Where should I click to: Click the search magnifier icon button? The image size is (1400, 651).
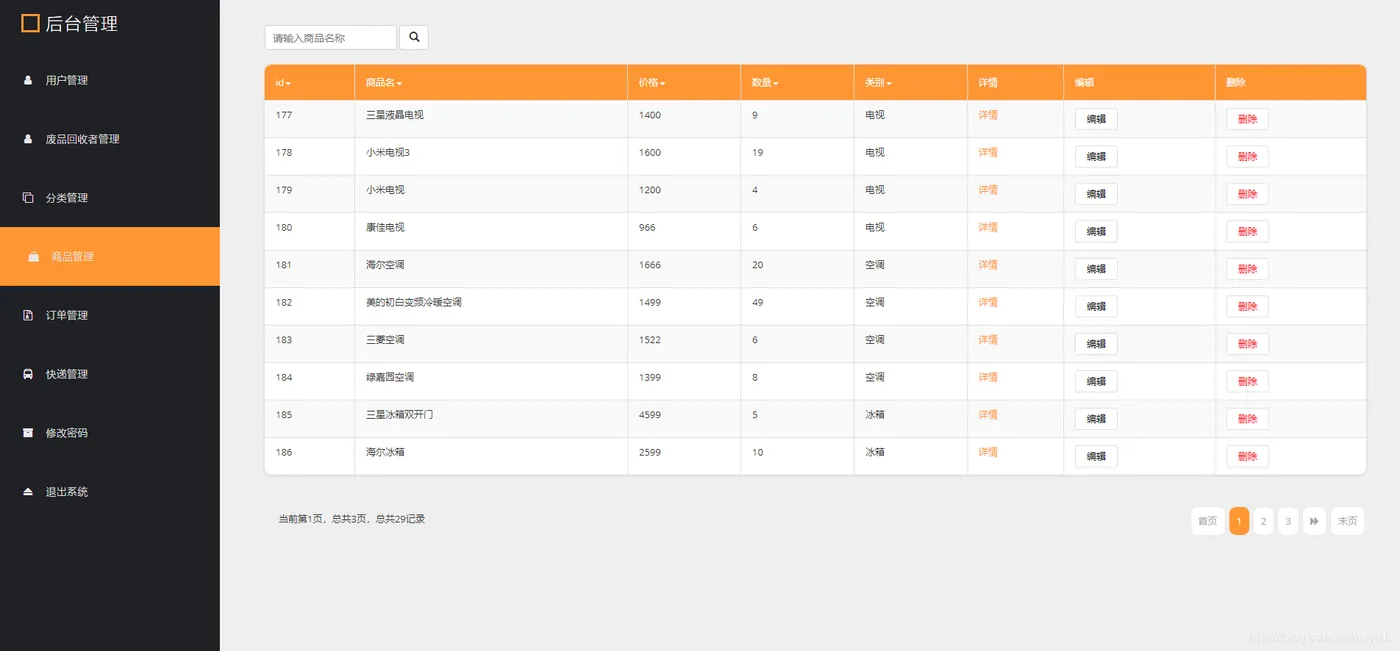point(414,37)
